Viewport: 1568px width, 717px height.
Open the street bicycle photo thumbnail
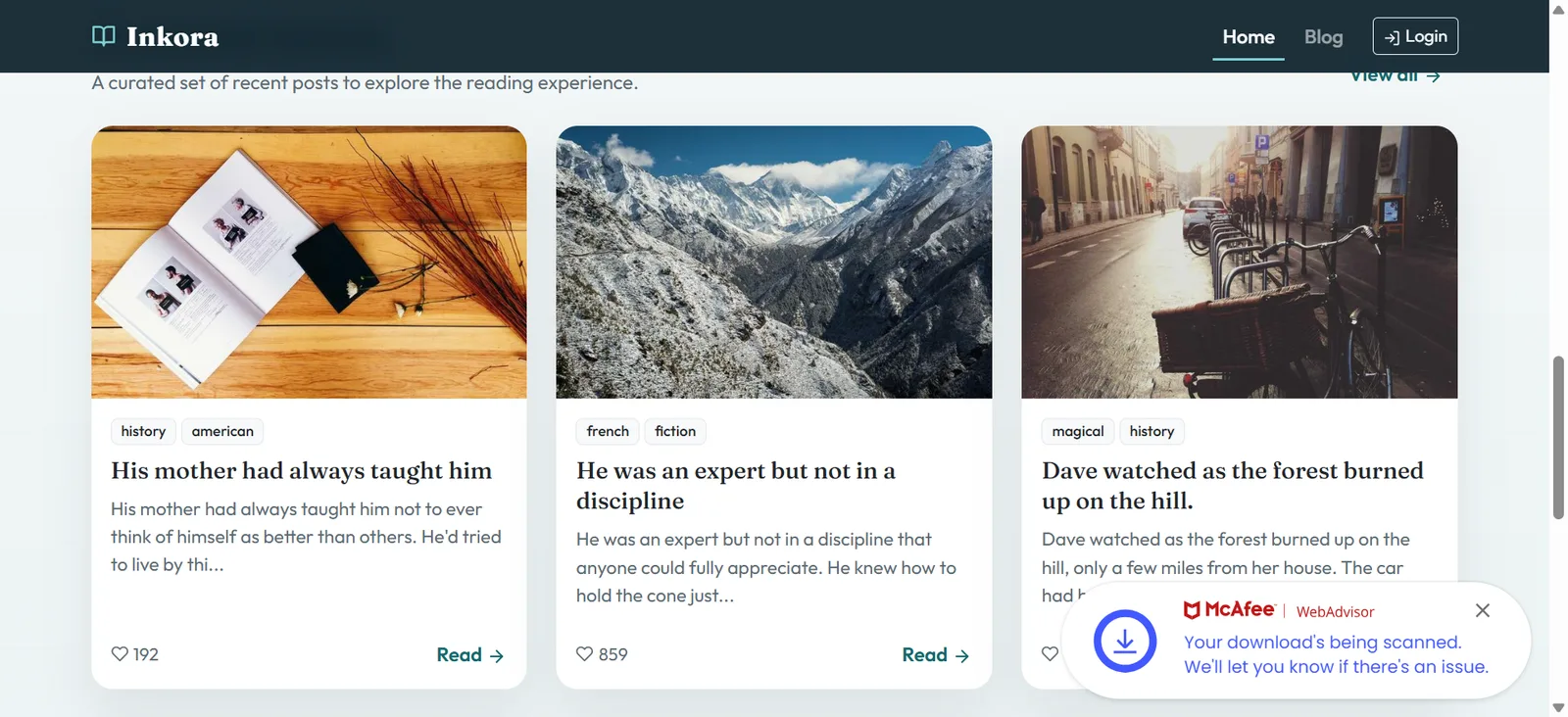click(1240, 262)
